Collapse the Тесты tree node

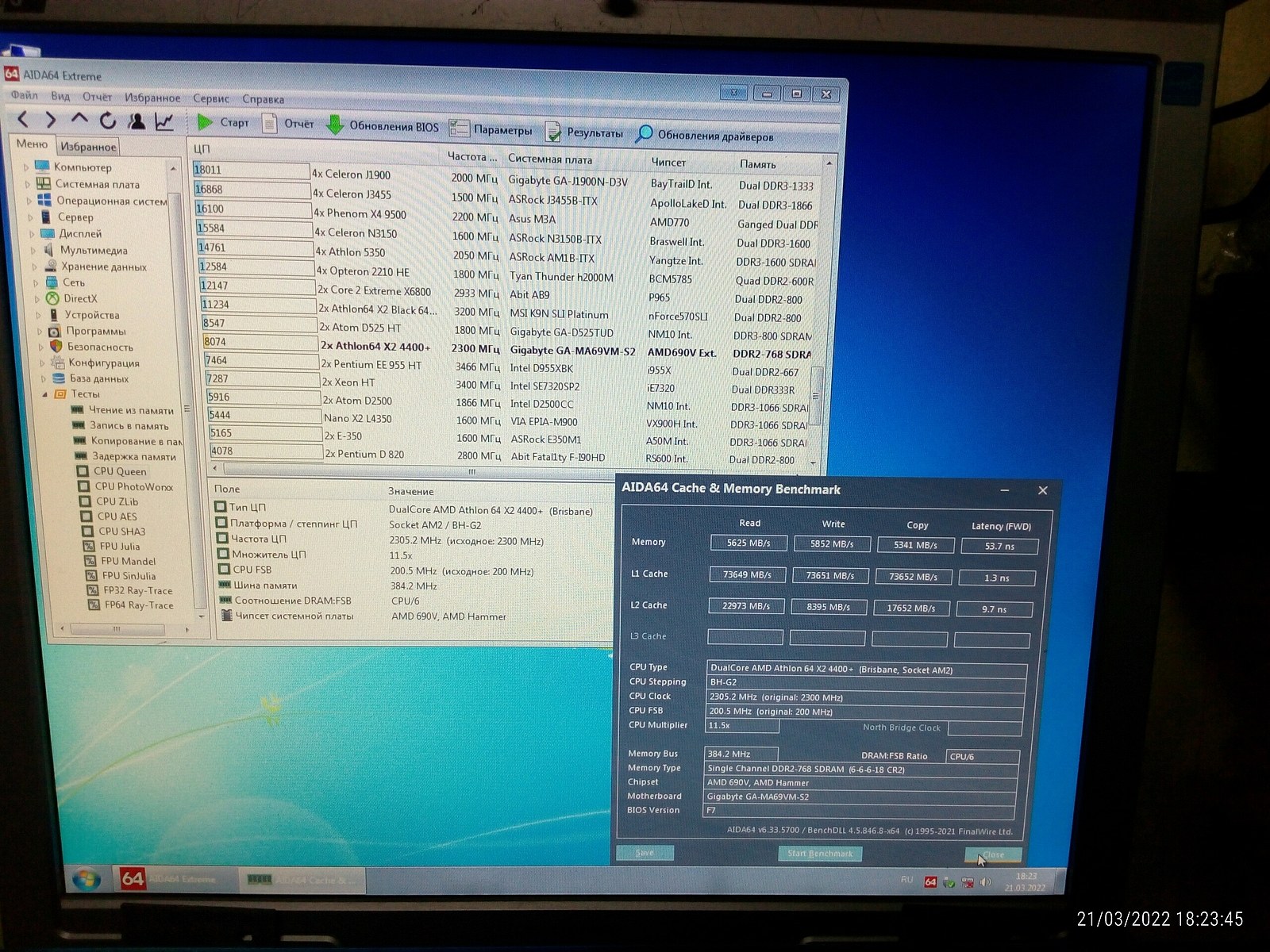44,394
